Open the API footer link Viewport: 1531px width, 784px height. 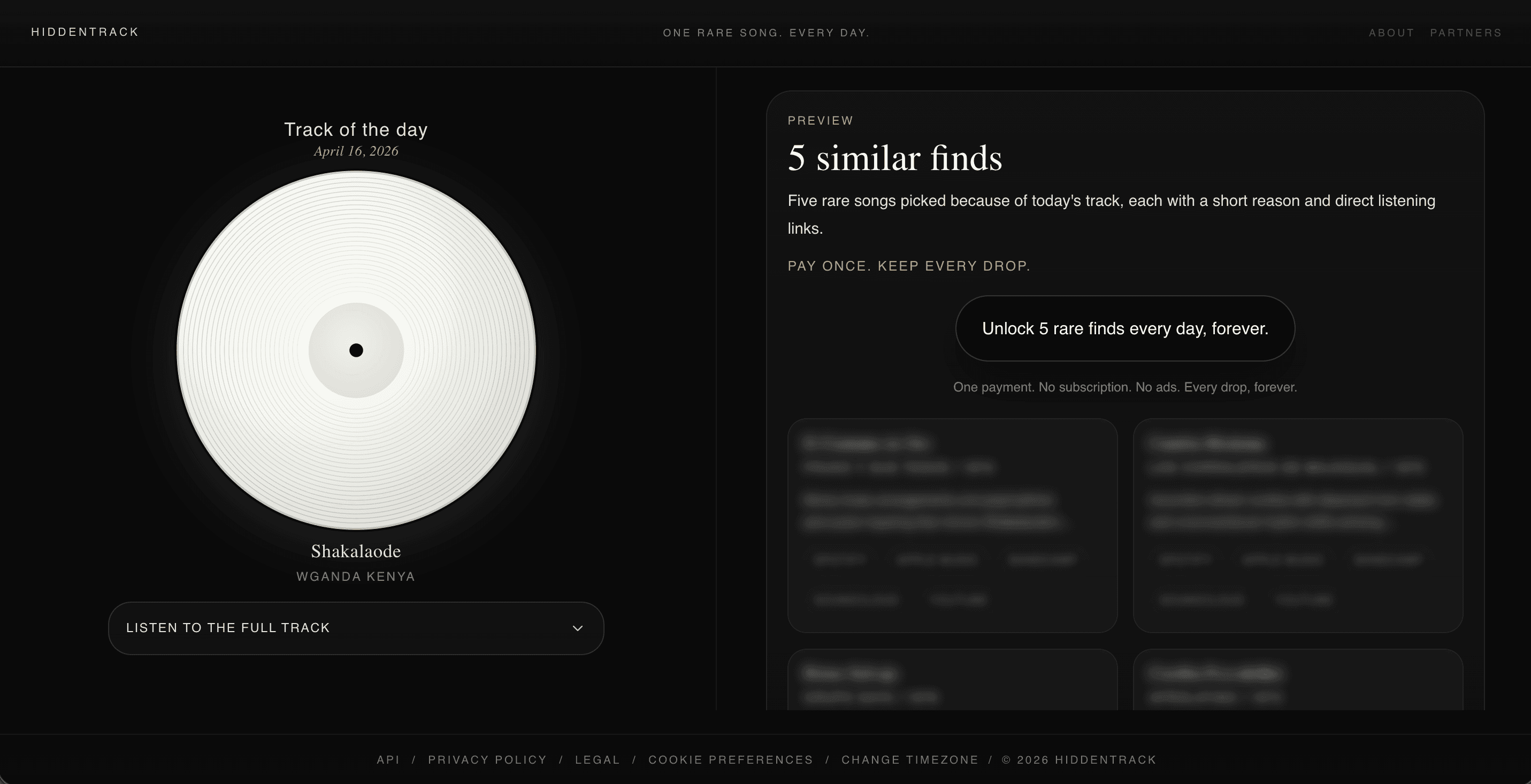click(388, 759)
